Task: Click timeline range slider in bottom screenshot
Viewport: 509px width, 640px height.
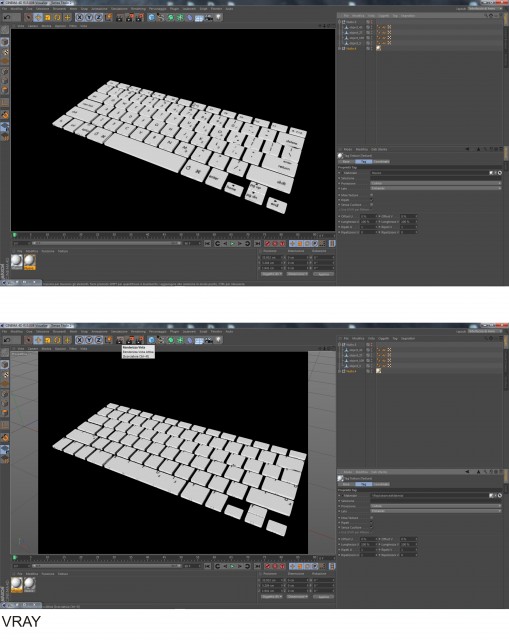Action: click(x=107, y=566)
